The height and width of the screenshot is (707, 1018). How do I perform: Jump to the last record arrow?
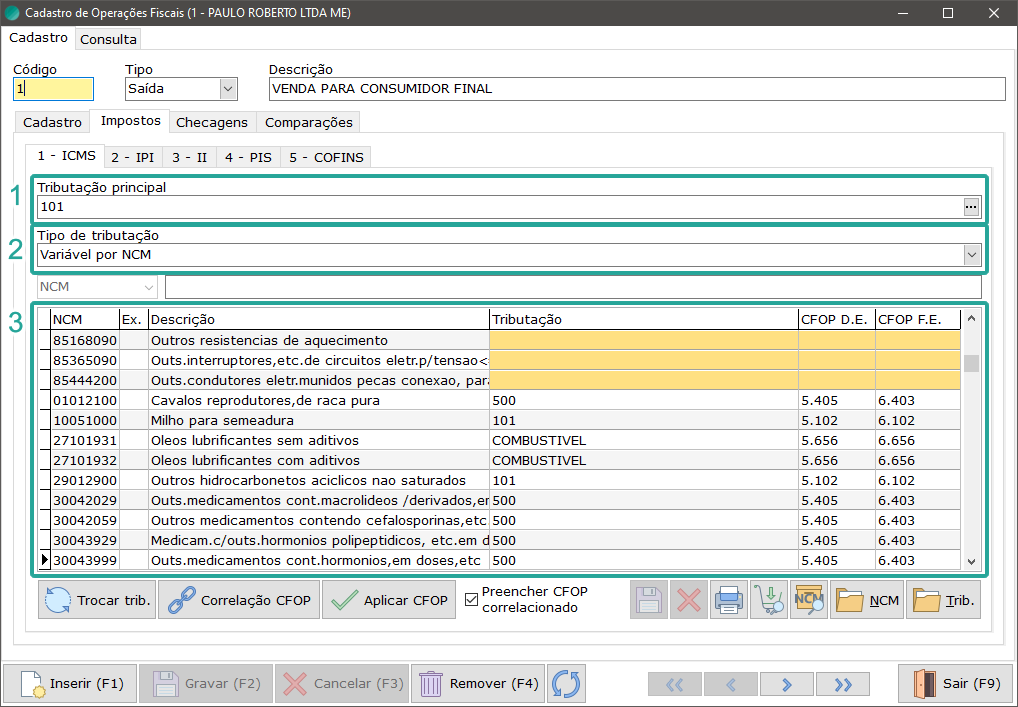pos(842,684)
